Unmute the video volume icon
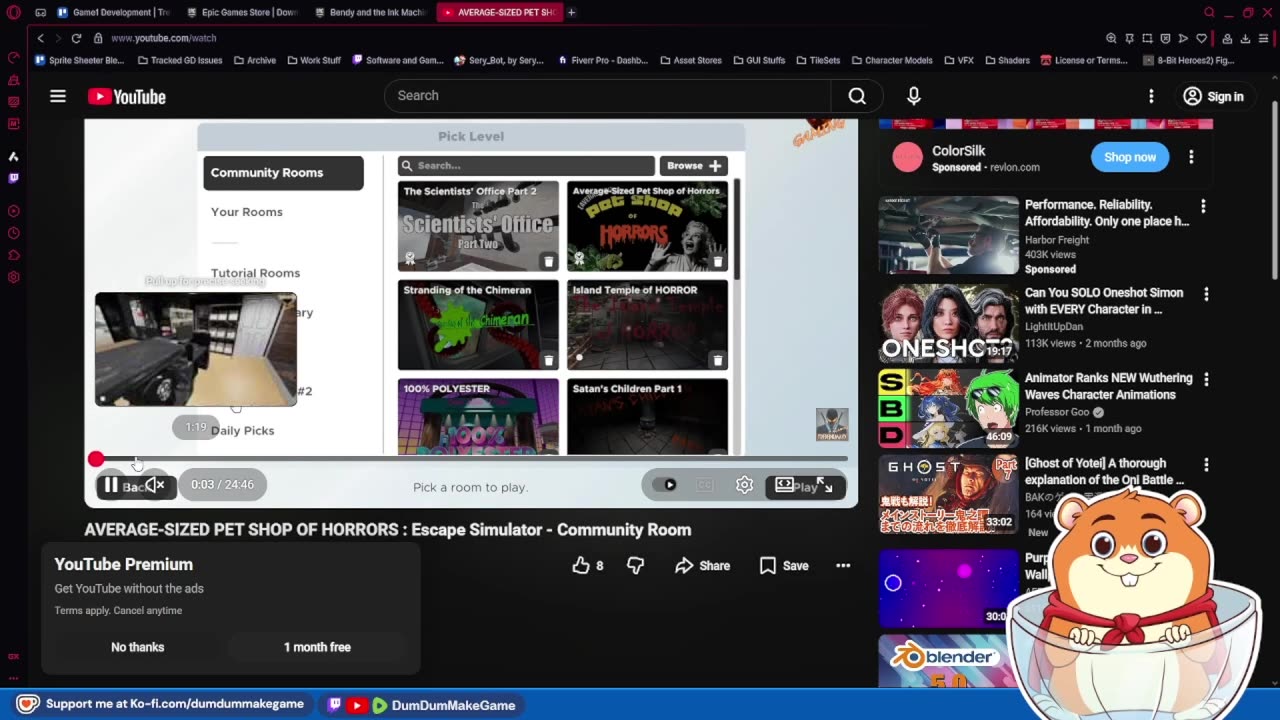The width and height of the screenshot is (1280, 720). [x=155, y=485]
